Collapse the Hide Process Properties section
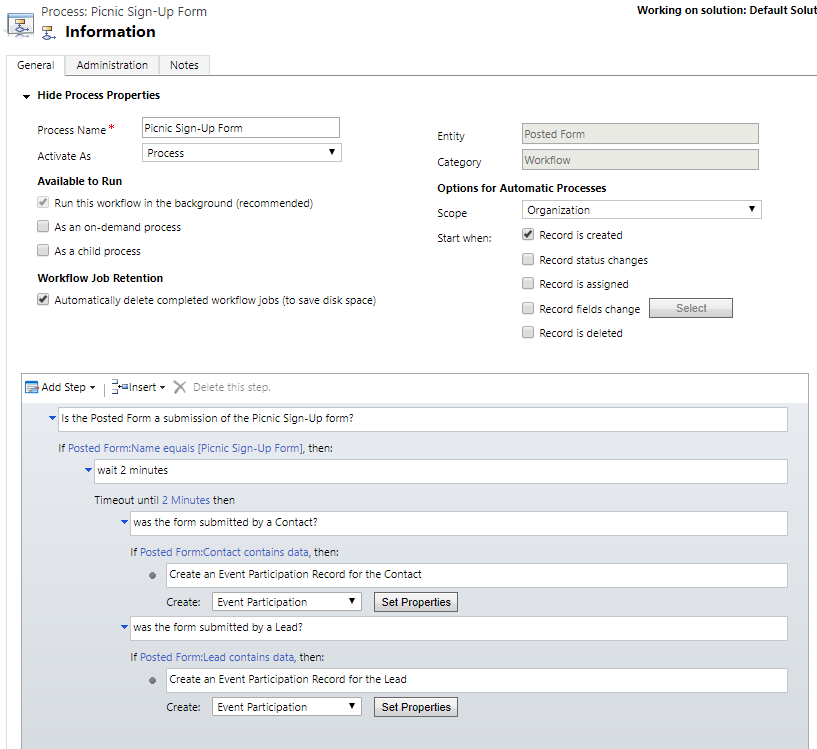The height and width of the screenshot is (749, 817). [x=26, y=96]
